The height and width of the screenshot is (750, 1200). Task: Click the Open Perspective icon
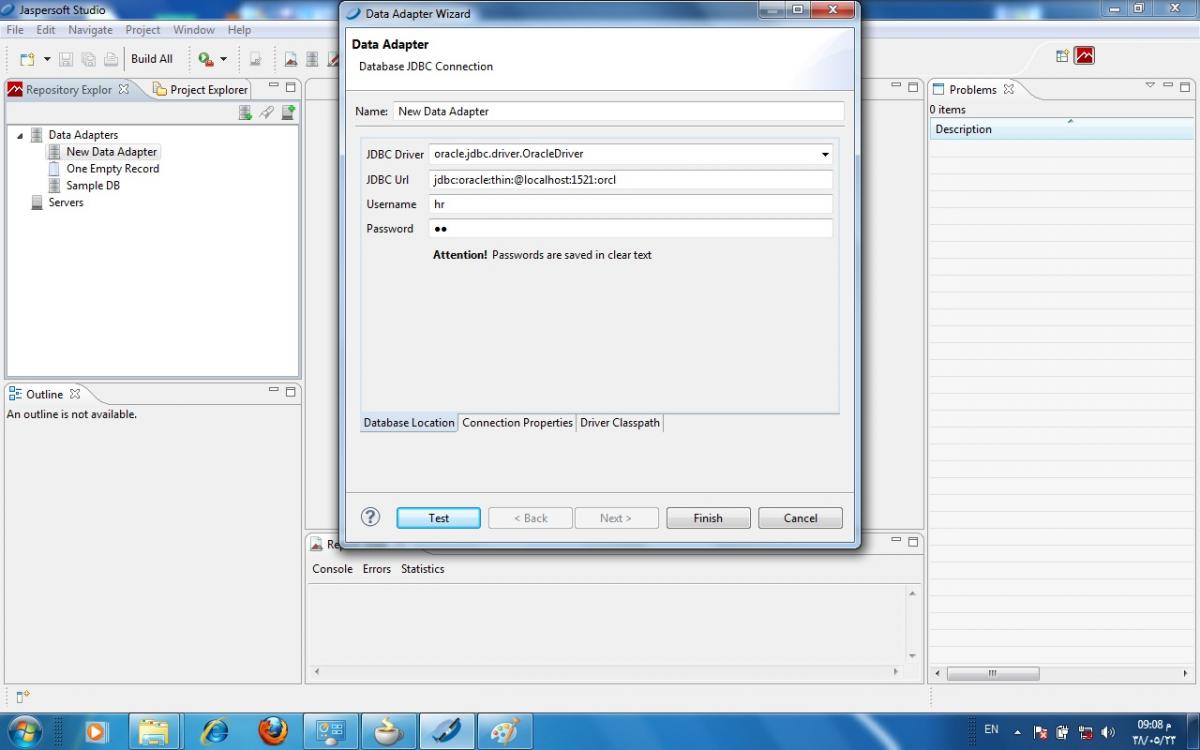(x=1062, y=56)
